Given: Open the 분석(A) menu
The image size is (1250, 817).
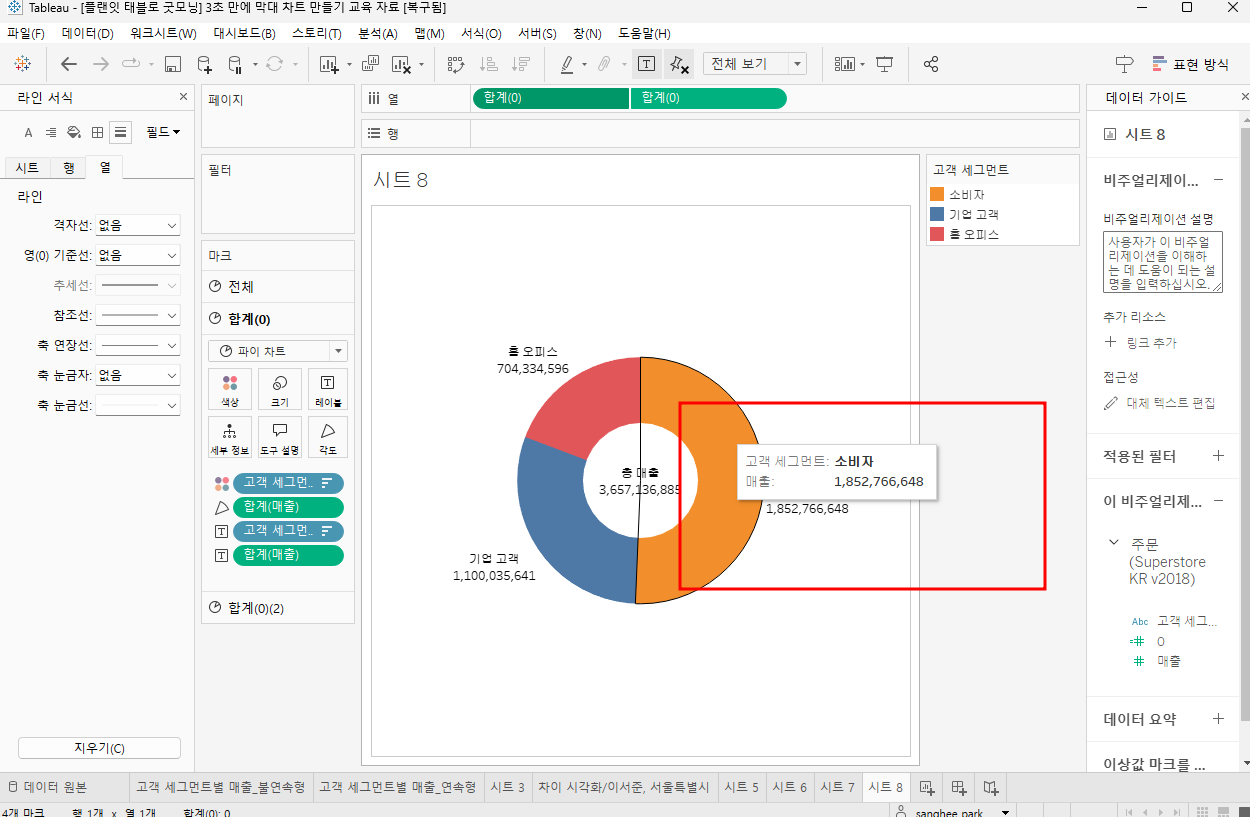Looking at the screenshot, I should click(378, 33).
